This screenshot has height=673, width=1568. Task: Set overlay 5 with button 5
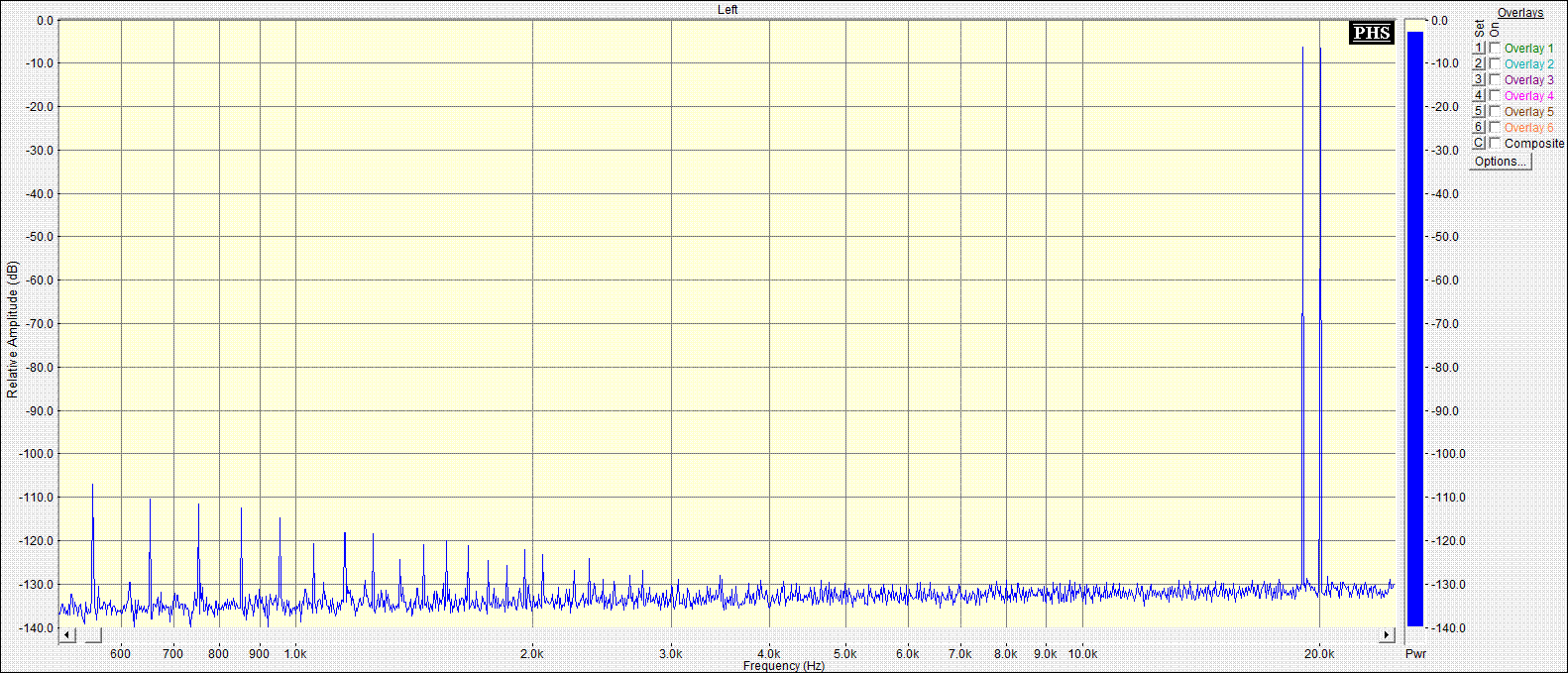click(x=1478, y=111)
